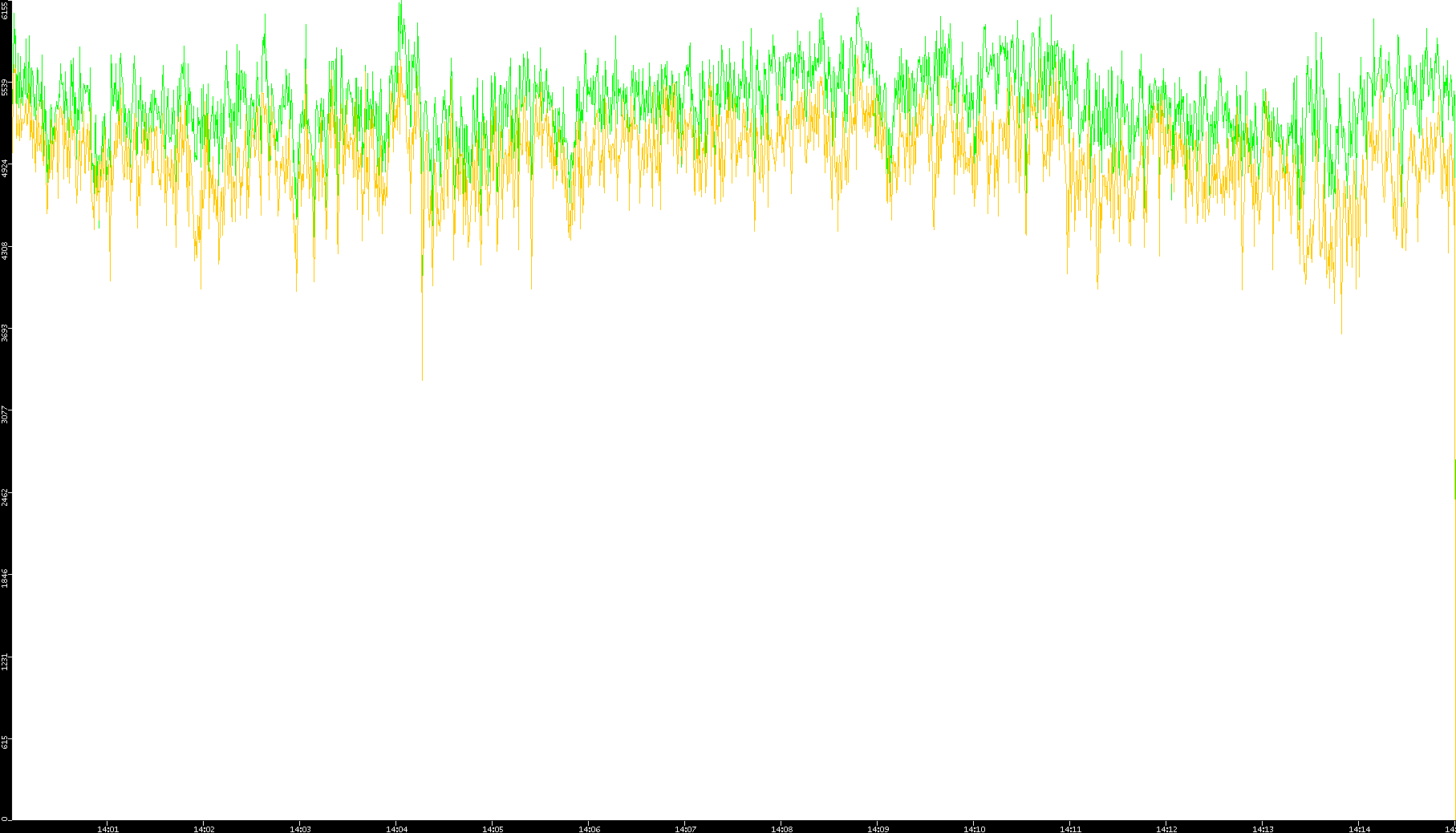The image size is (1456, 833).
Task: Click the 14:09 time axis label
Action: (x=878, y=829)
